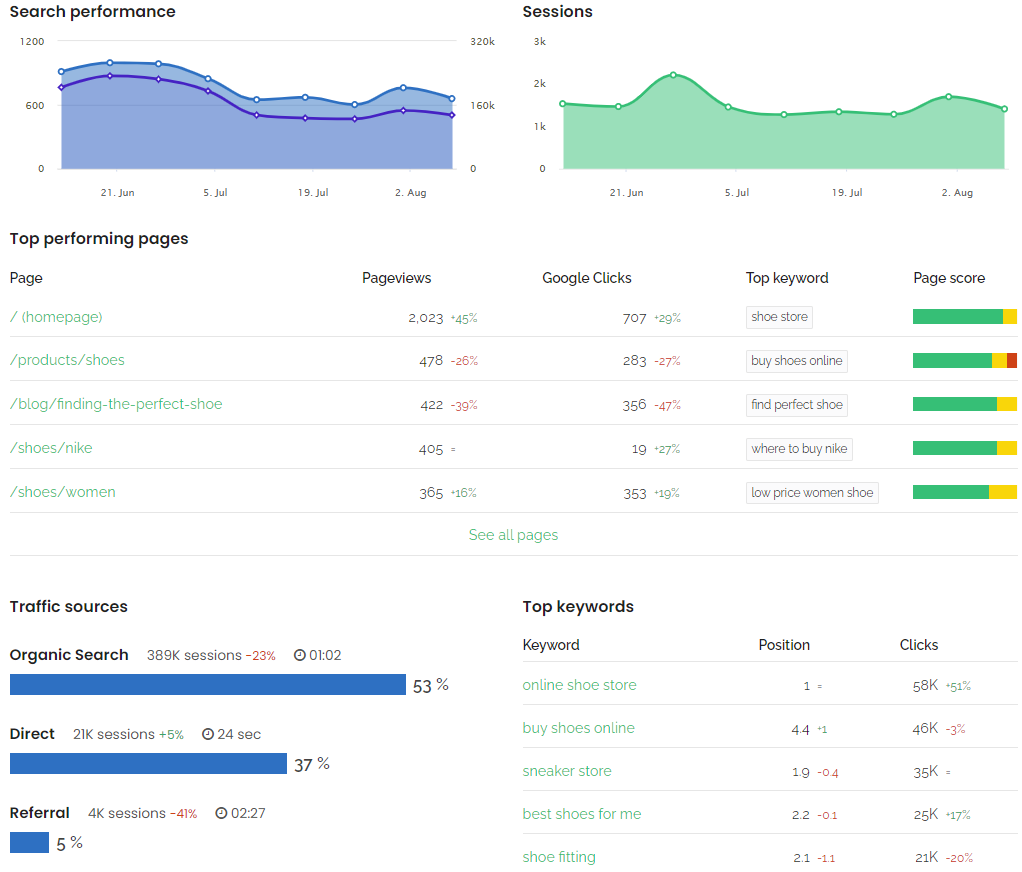Click the Keyword column header
The width and height of the screenshot is (1022, 872).
point(551,645)
